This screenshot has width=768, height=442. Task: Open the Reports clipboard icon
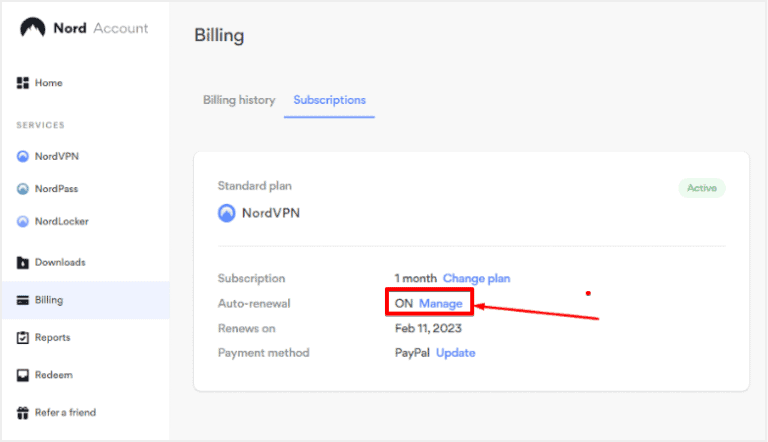[x=23, y=338]
